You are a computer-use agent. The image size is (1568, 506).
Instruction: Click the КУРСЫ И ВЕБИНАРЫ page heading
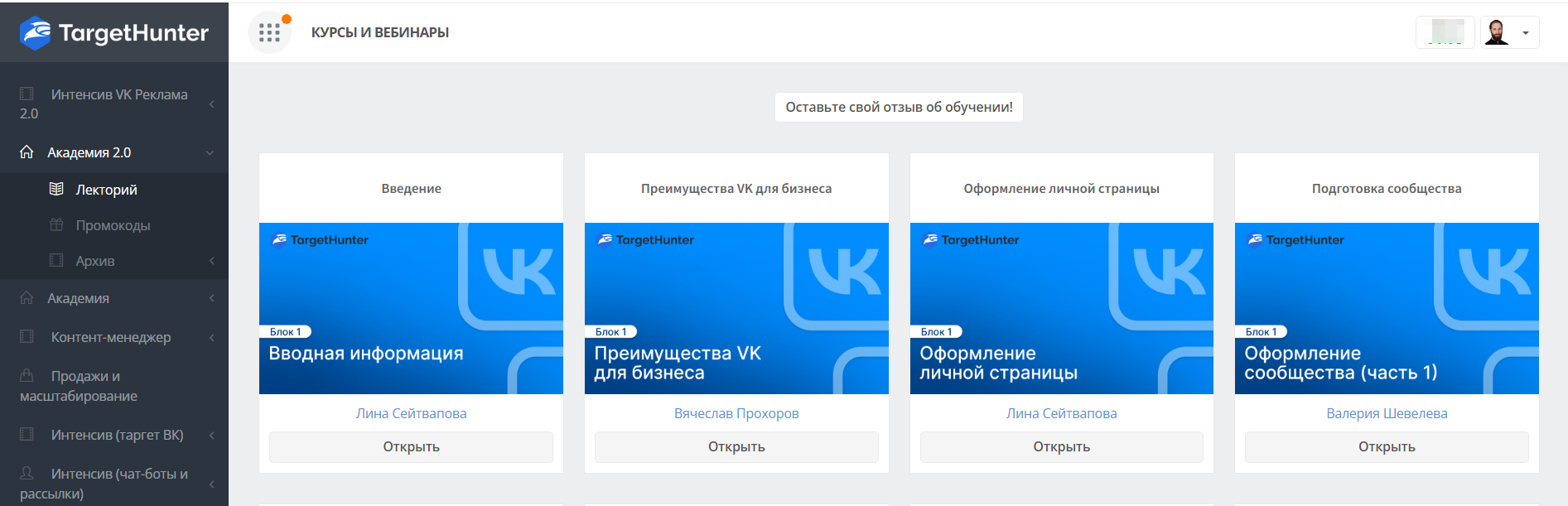(380, 32)
